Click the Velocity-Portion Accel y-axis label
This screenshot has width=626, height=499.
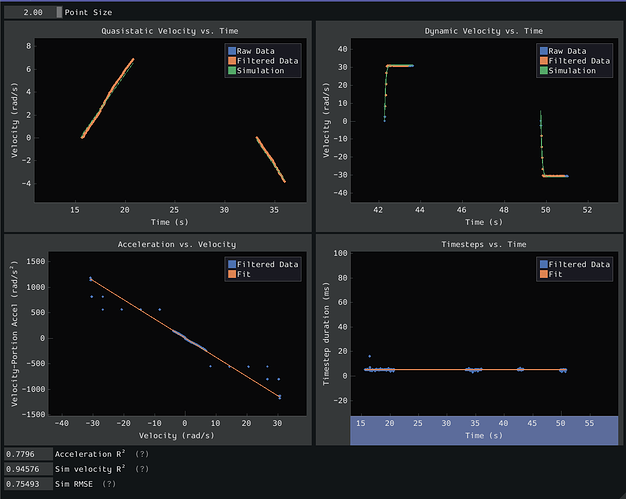click(14, 334)
